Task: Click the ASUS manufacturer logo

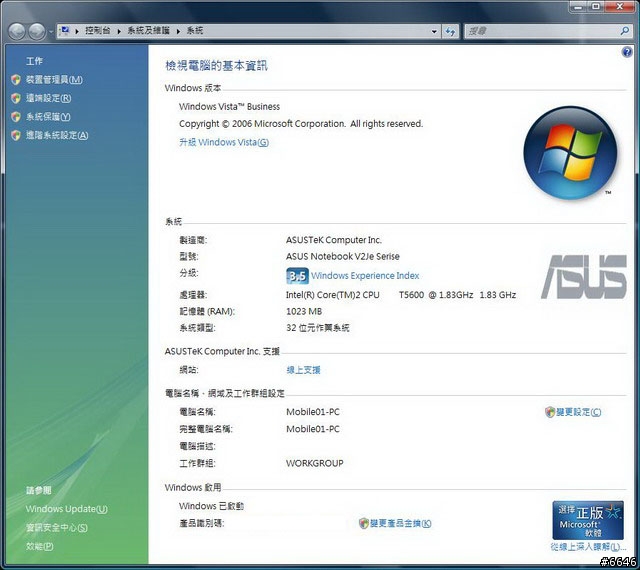Action: point(584,277)
